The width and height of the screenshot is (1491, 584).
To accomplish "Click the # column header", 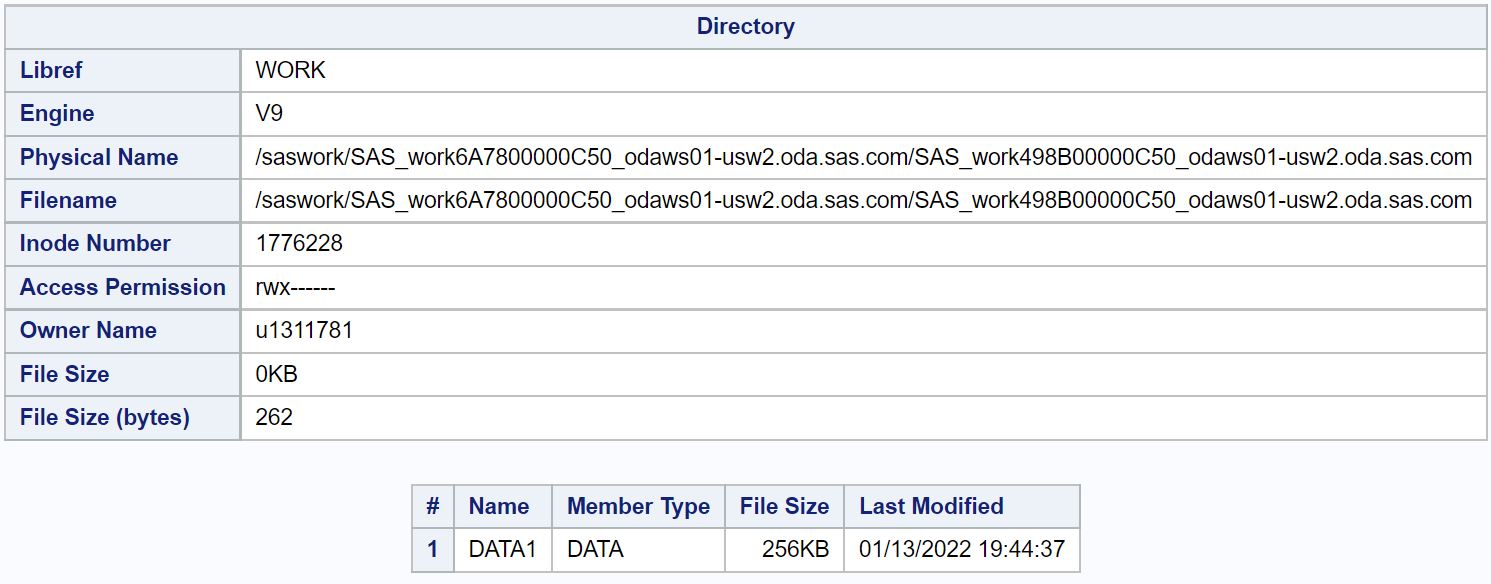I will coord(433,506).
